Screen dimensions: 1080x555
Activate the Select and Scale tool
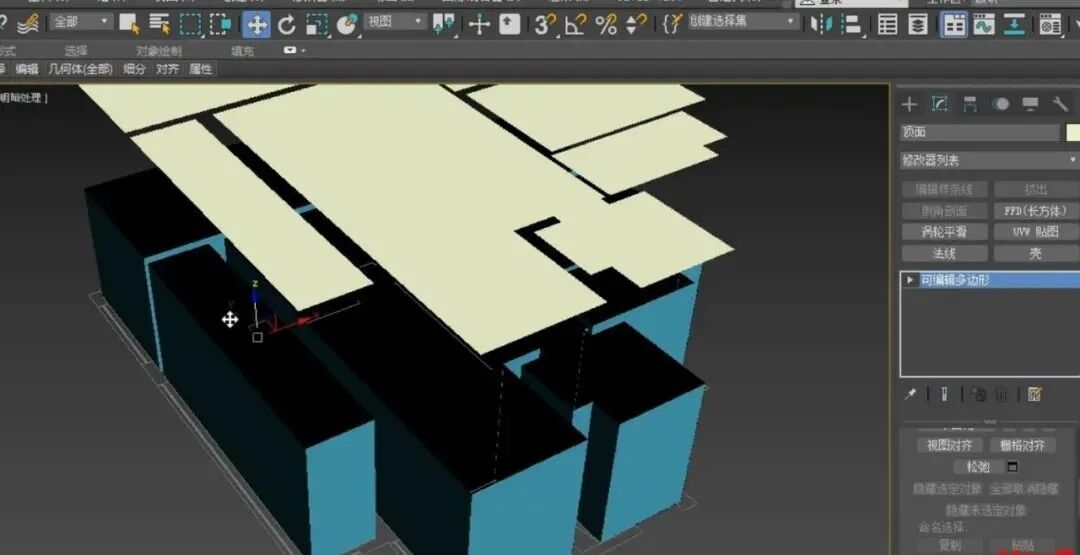316,25
